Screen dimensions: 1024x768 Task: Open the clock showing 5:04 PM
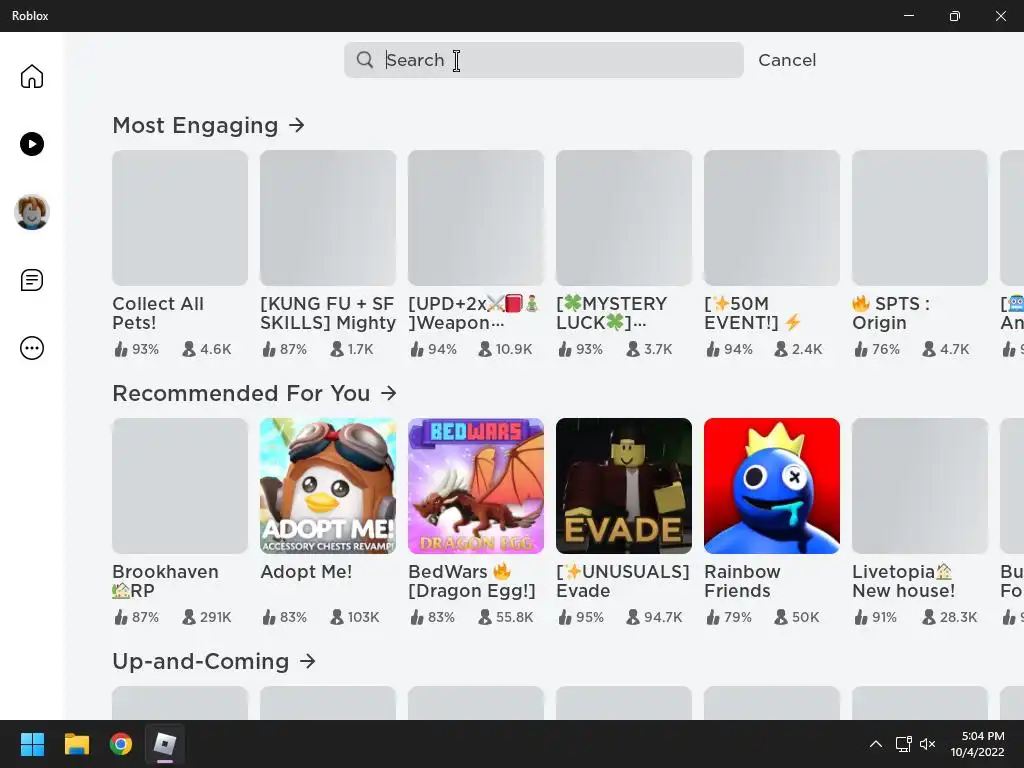pos(977,744)
